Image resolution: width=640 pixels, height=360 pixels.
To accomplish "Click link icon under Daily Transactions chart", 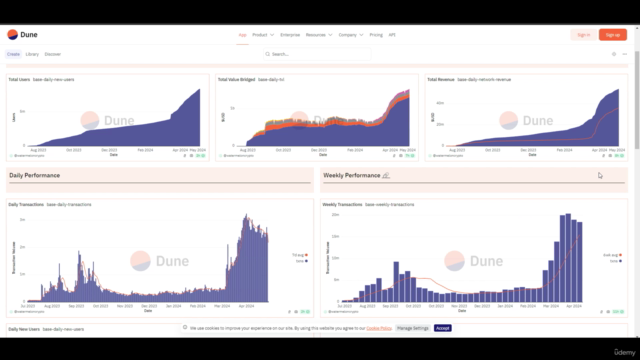I will coord(289,311).
